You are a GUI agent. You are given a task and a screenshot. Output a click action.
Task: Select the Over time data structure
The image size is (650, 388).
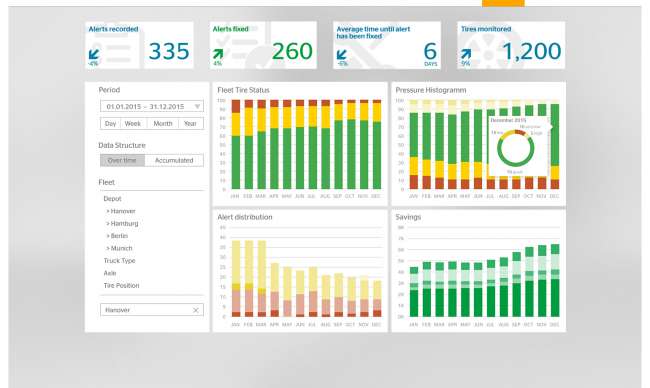point(122,160)
